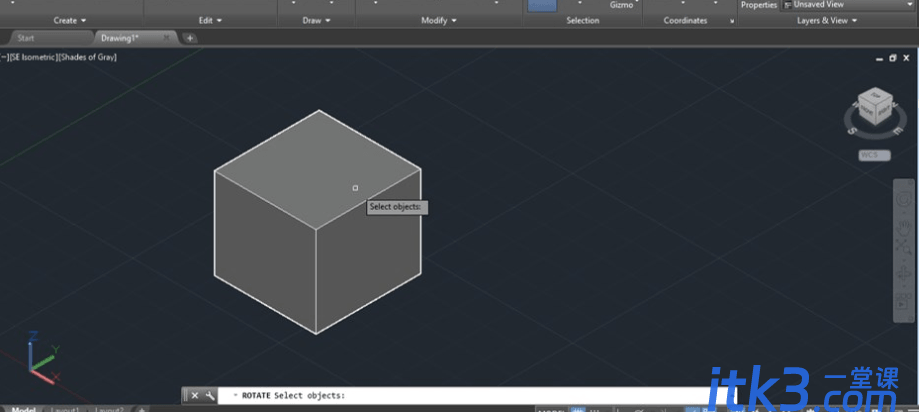The image size is (919, 413).
Task: Click the Properties label in ribbon
Action: click(x=759, y=5)
